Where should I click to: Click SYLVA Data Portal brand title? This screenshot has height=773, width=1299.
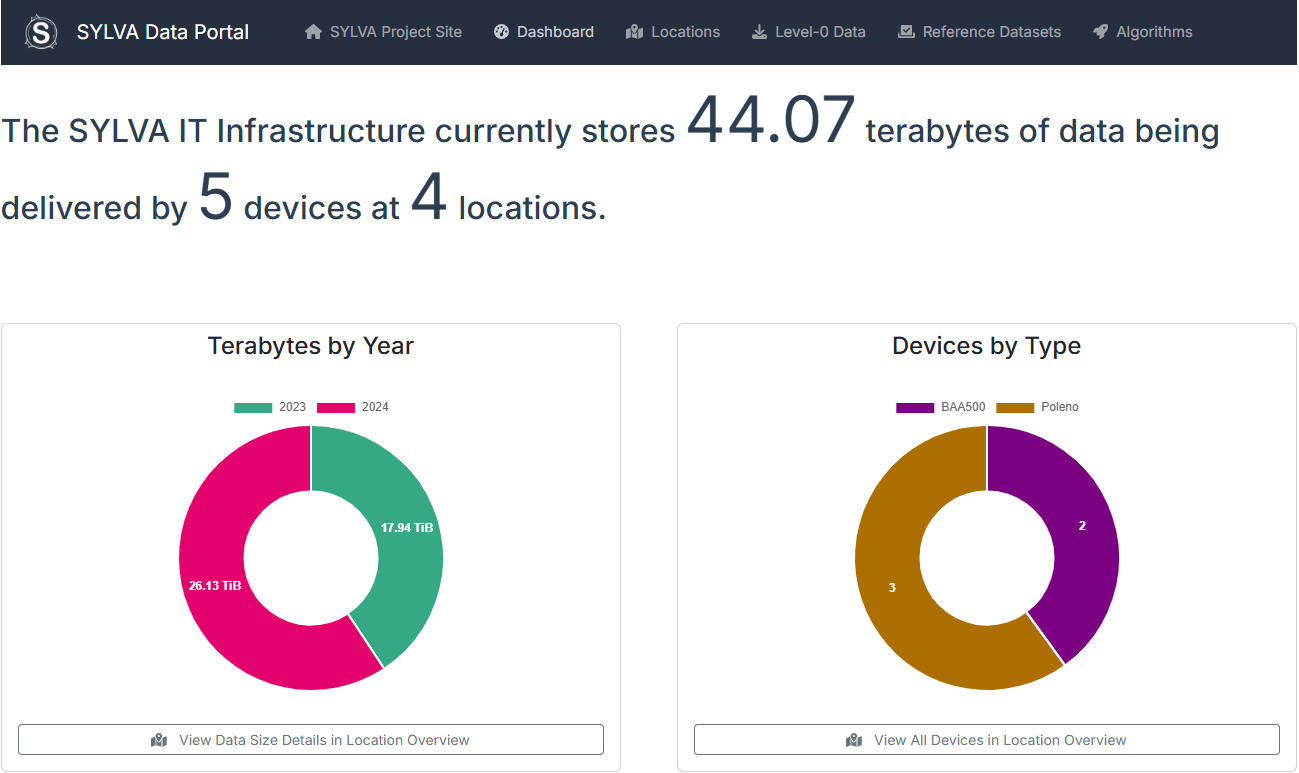(163, 32)
